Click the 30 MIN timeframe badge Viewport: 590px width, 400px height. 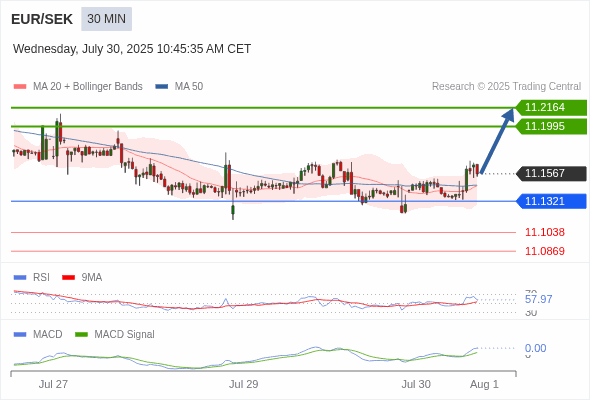pos(106,19)
